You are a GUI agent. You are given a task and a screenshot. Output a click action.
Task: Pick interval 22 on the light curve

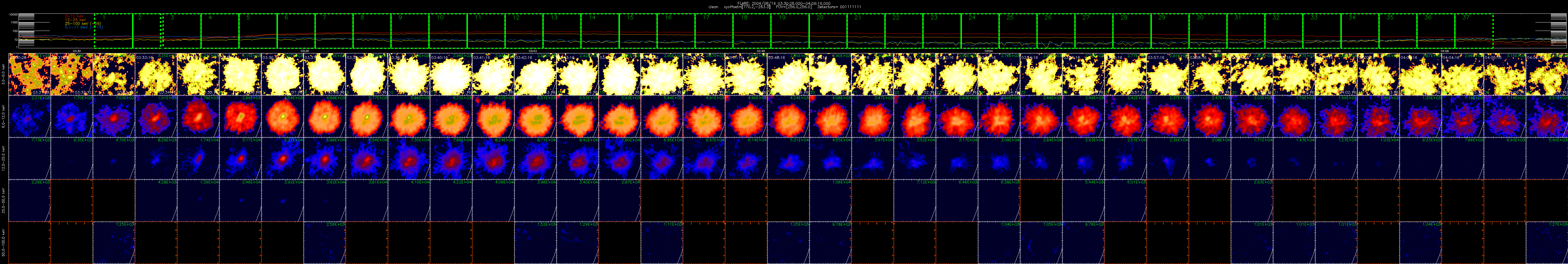[904, 30]
